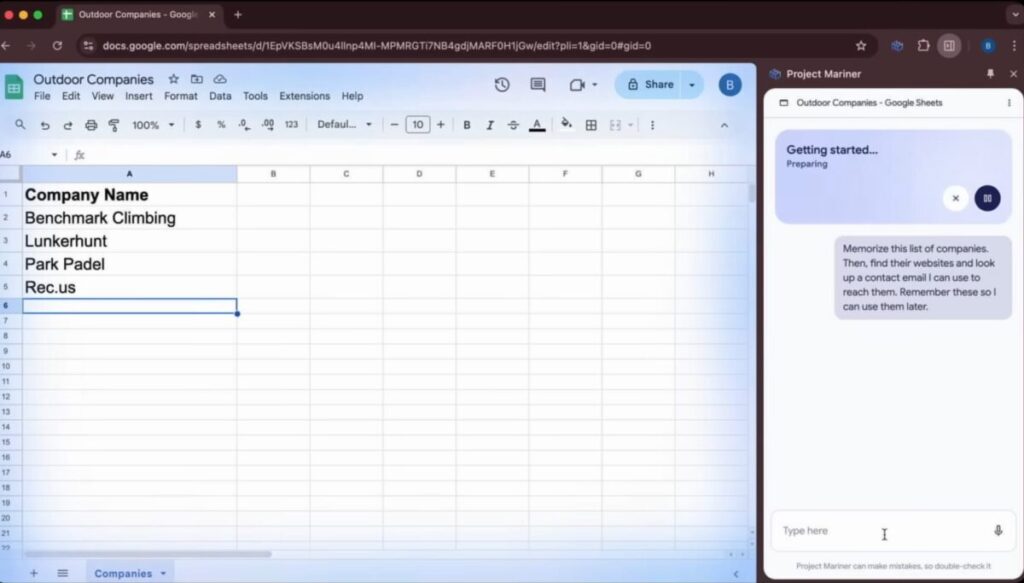Print the spreadsheet
This screenshot has height=583, width=1024.
pos(91,125)
